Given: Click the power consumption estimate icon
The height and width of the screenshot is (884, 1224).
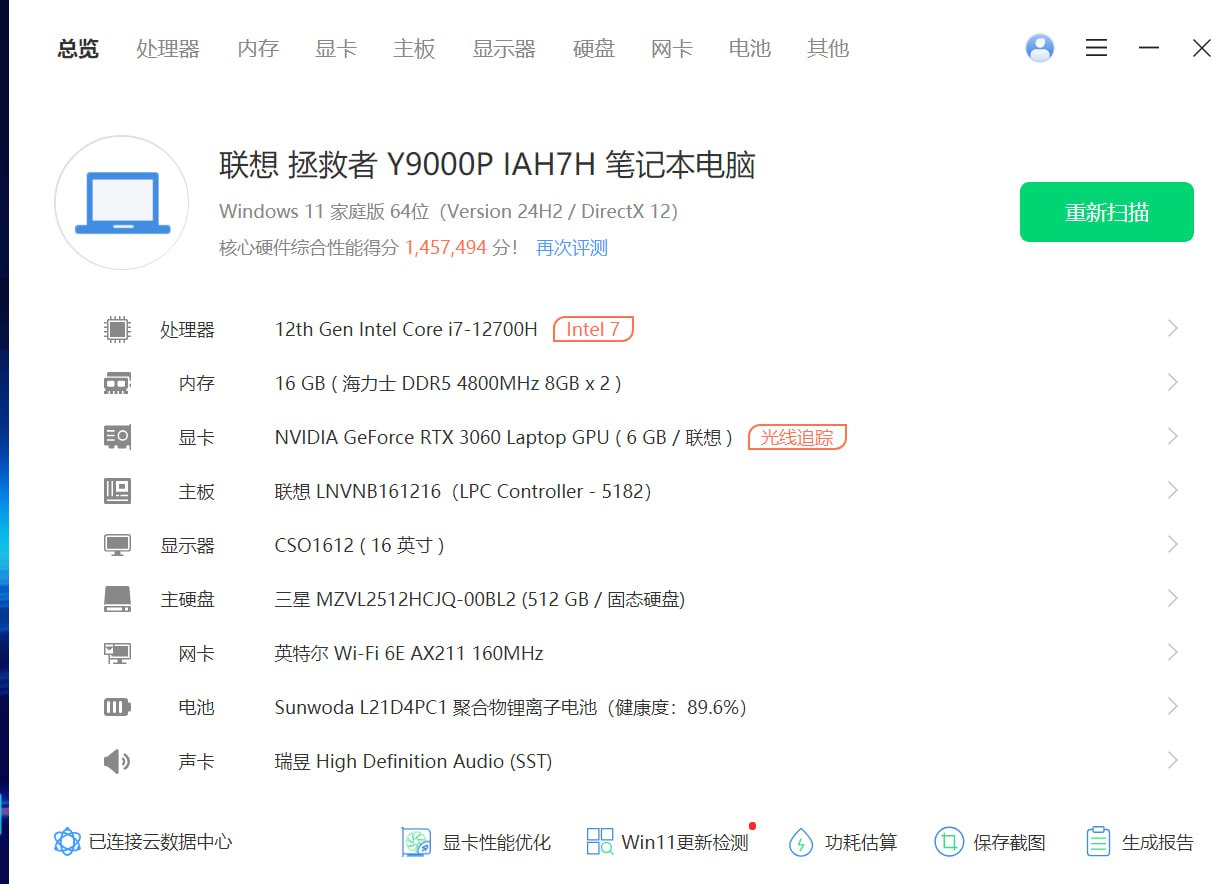Looking at the screenshot, I should [x=801, y=842].
